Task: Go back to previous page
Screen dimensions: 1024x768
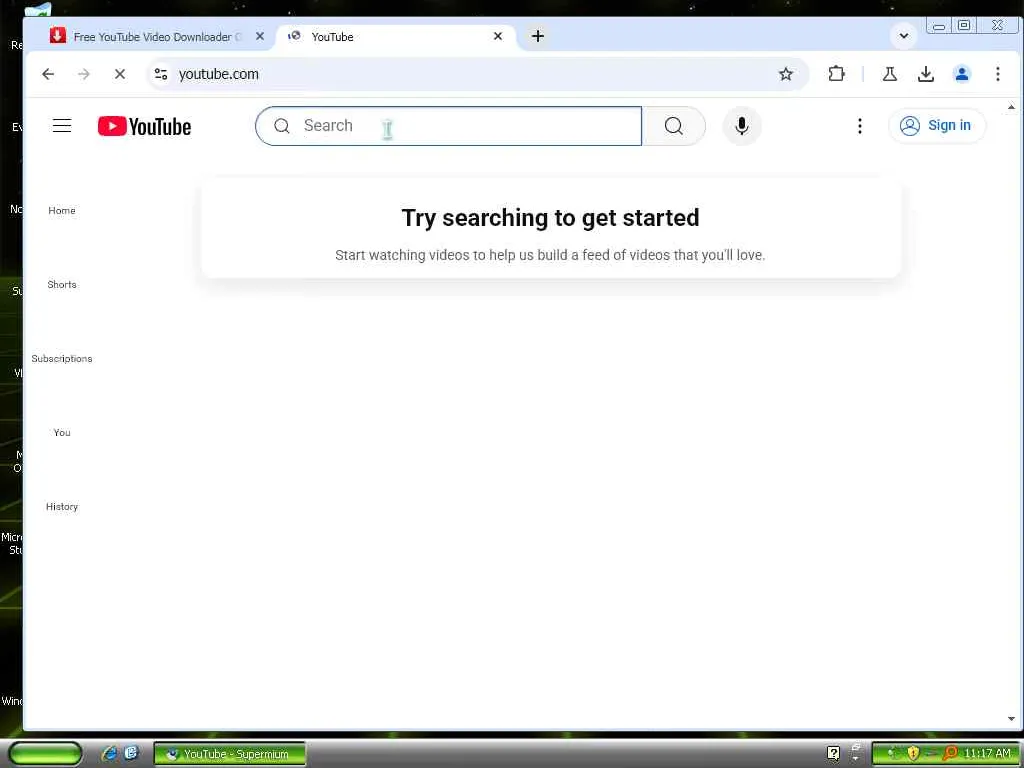Action: (x=48, y=74)
